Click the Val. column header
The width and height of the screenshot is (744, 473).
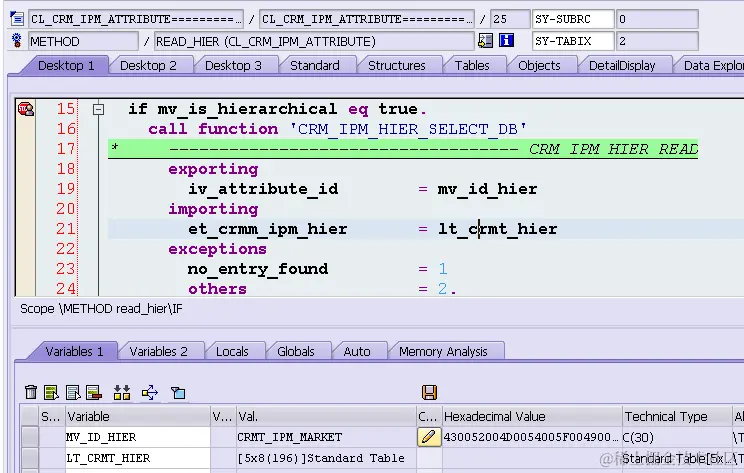pos(326,417)
